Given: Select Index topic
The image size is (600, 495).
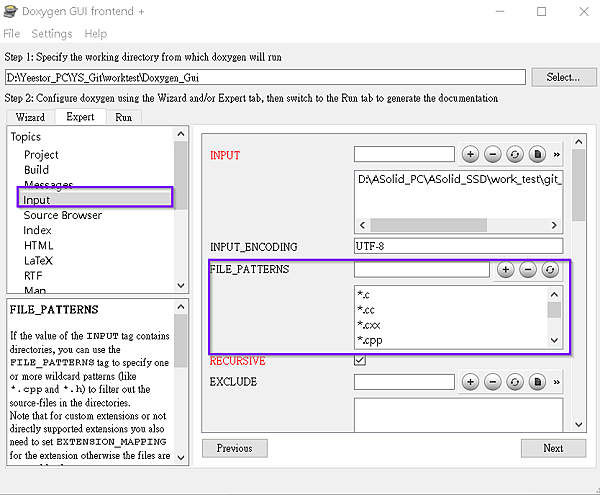Looking at the screenshot, I should pyautogui.click(x=37, y=230).
